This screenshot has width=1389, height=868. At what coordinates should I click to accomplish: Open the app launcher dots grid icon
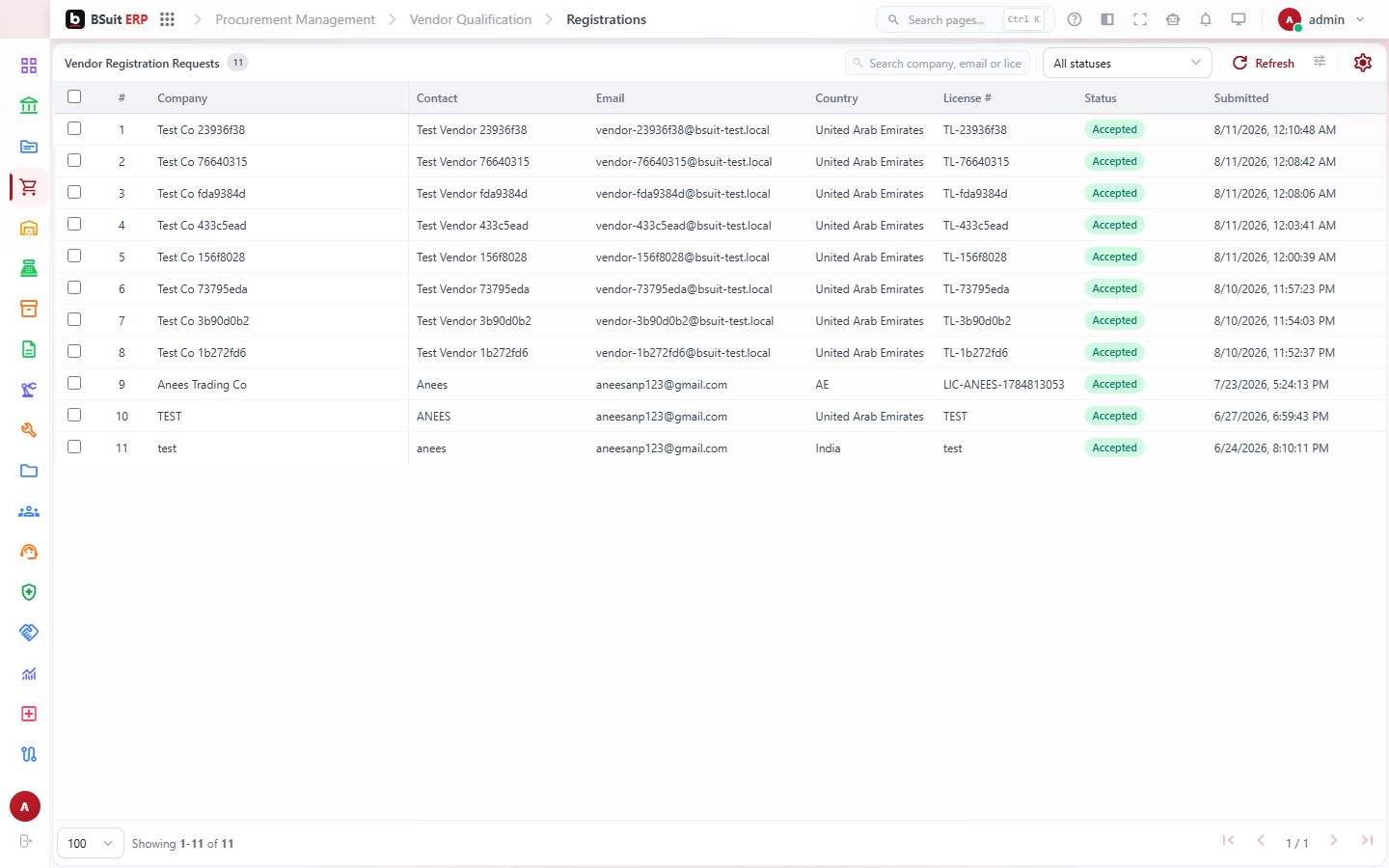167,19
